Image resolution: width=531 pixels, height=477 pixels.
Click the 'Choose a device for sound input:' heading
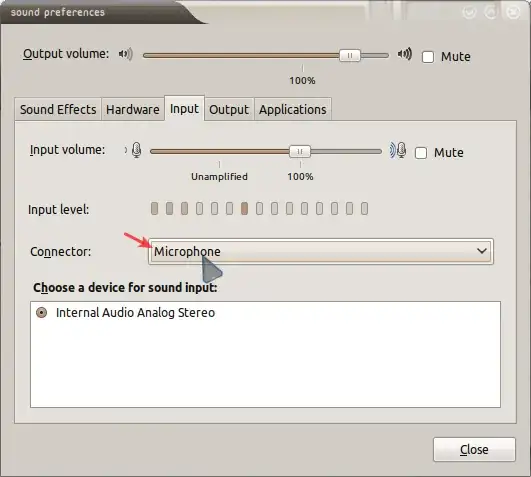click(x=125, y=288)
